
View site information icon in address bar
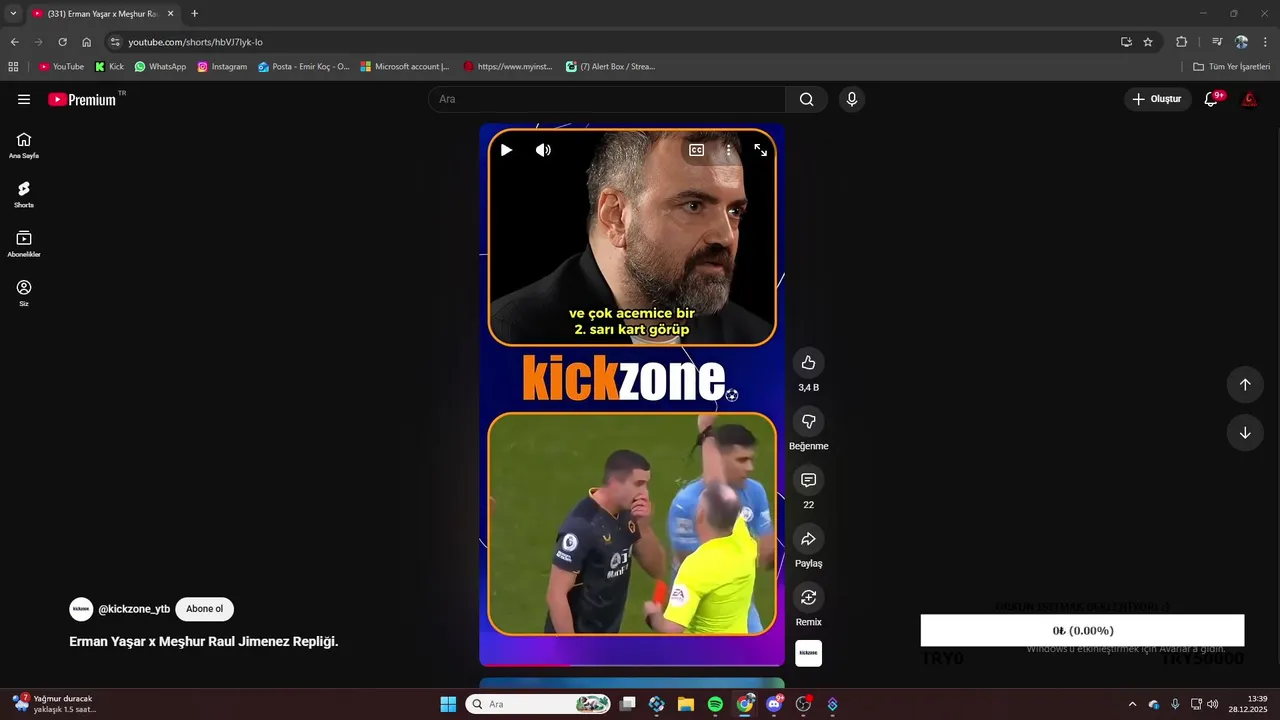tap(115, 42)
